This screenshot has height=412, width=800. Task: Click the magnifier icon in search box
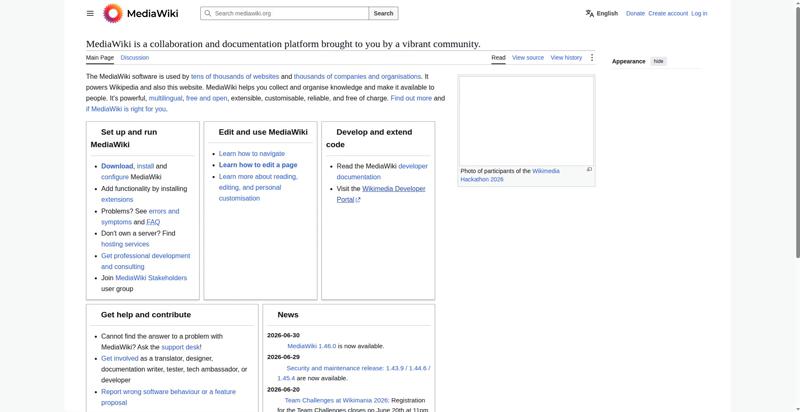(x=208, y=13)
